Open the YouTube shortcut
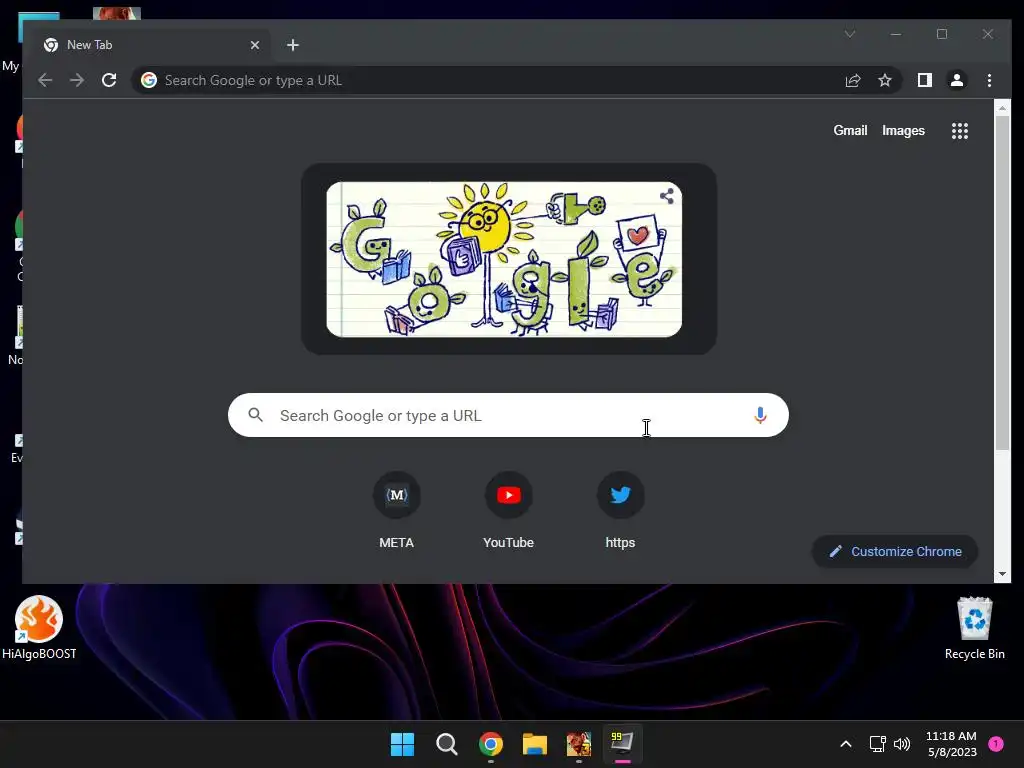Viewport: 1024px width, 768px height. click(508, 511)
